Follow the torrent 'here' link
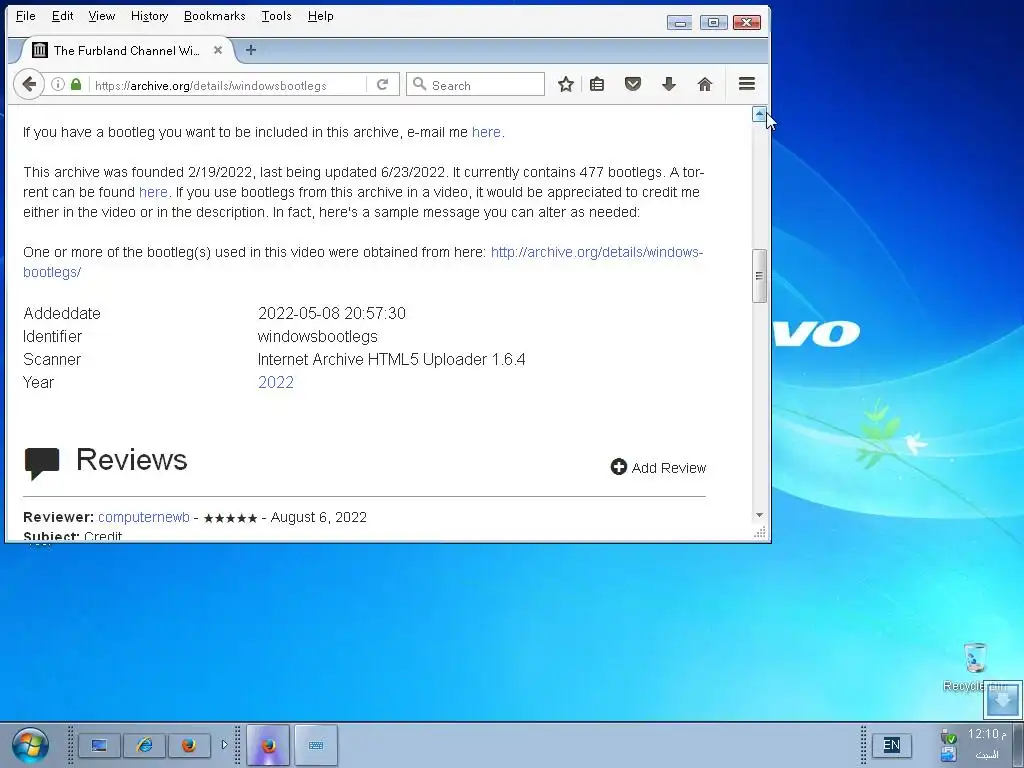The height and width of the screenshot is (768, 1024). point(153,192)
